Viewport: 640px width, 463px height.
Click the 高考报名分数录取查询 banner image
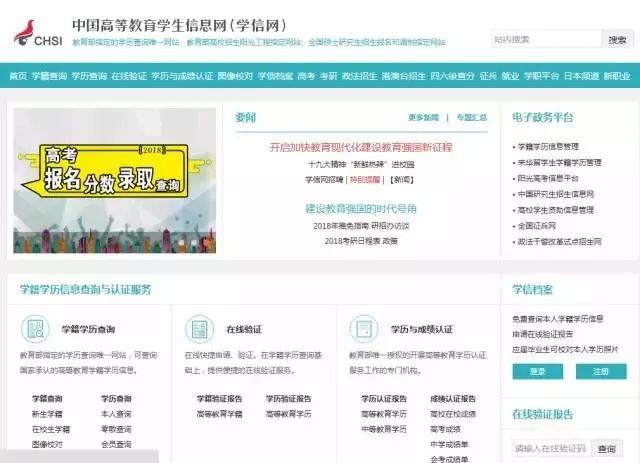coord(115,180)
